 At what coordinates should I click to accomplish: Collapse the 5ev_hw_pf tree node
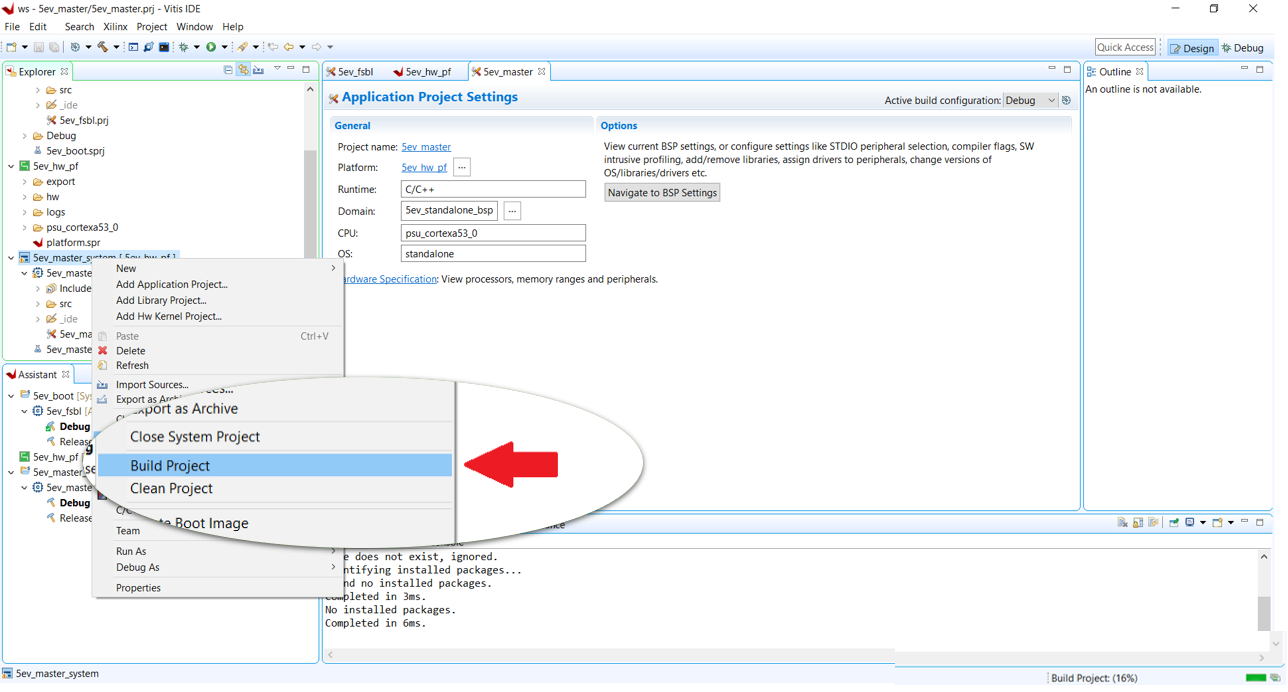tap(12, 166)
